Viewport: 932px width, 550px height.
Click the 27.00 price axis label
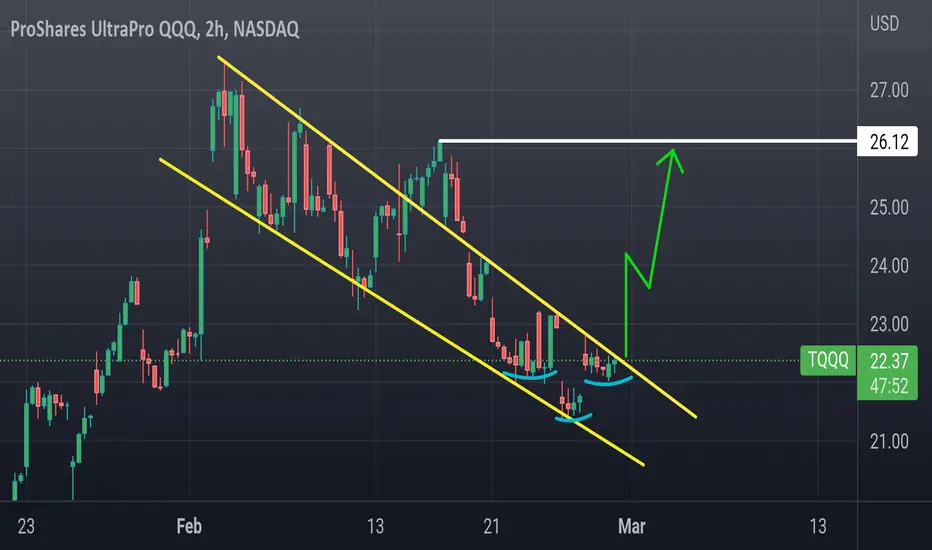[x=889, y=90]
